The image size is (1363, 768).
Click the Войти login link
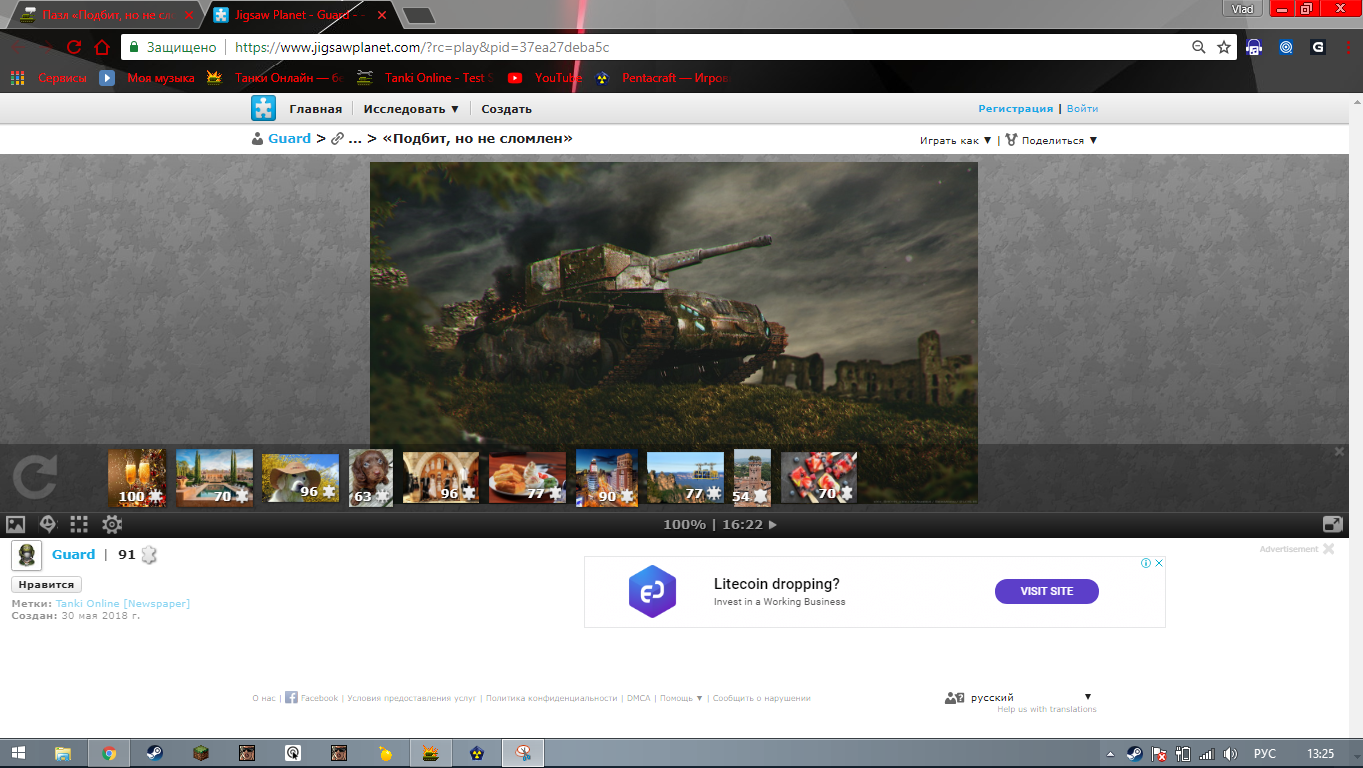click(1082, 109)
